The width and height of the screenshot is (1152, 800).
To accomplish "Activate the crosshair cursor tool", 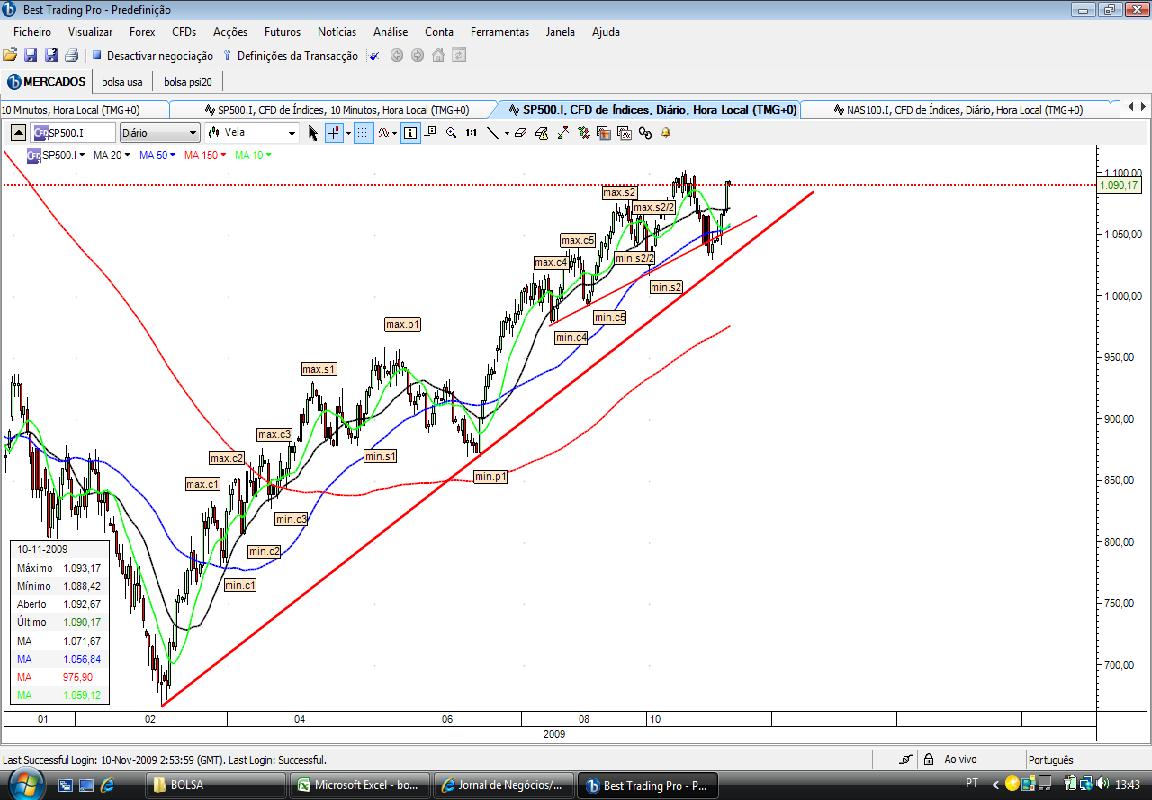I will tap(334, 133).
